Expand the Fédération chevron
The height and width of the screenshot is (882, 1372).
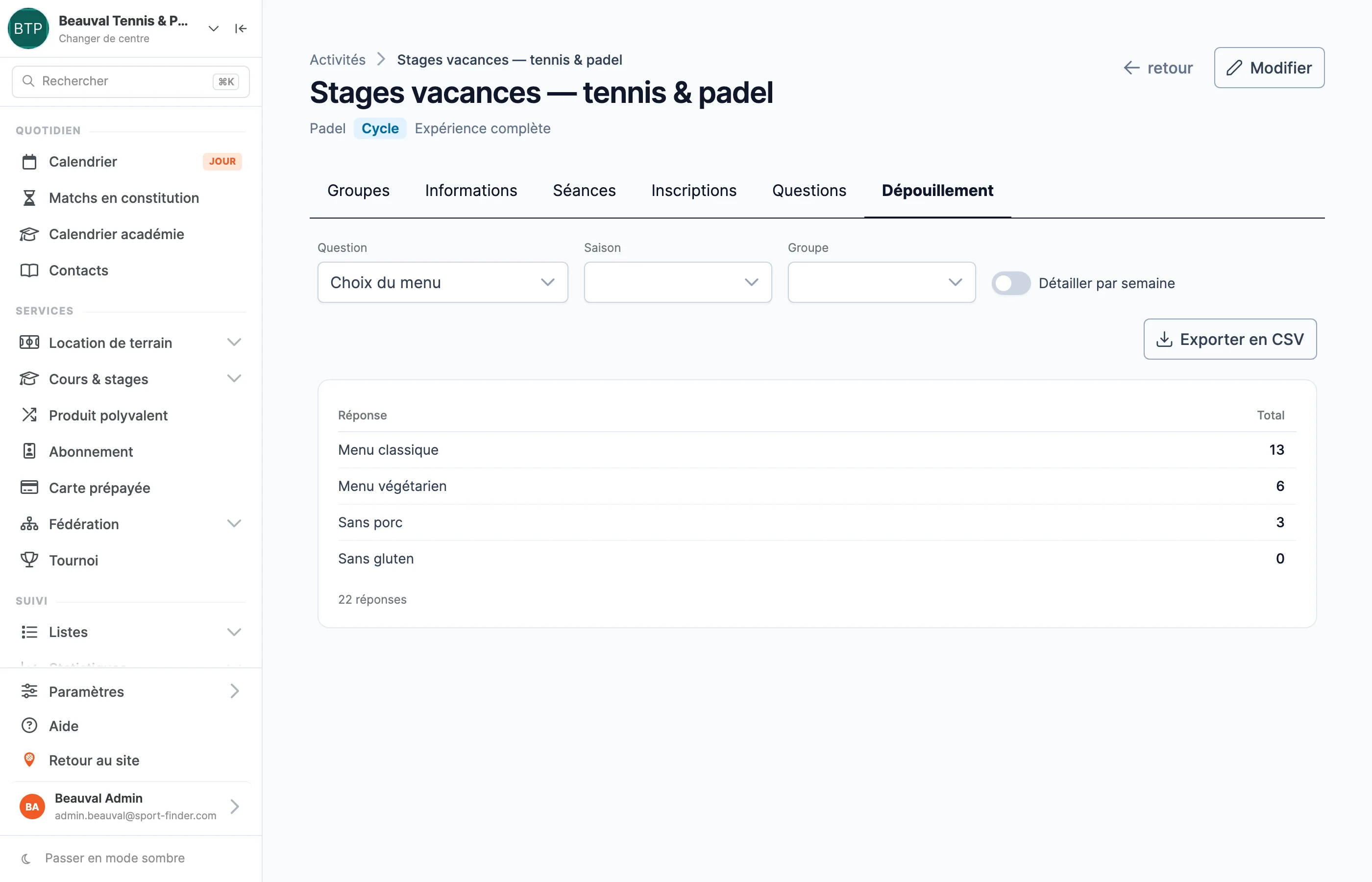tap(234, 523)
